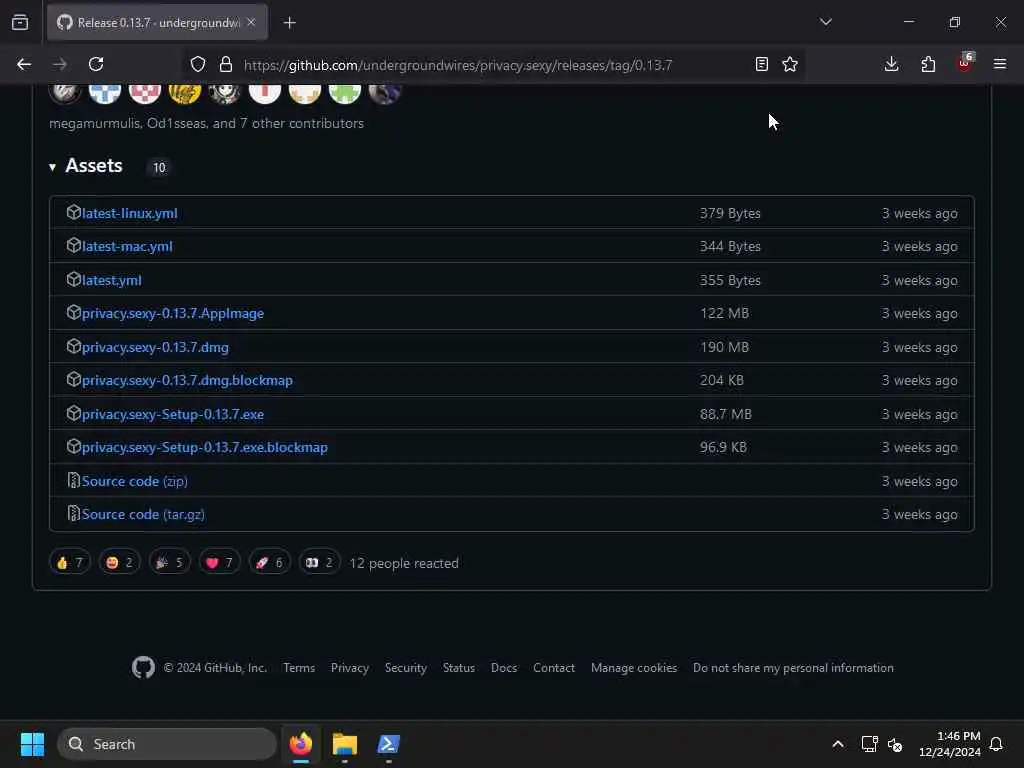This screenshot has height=768, width=1024.
Task: Open Contact footer link
Action: [x=554, y=668]
